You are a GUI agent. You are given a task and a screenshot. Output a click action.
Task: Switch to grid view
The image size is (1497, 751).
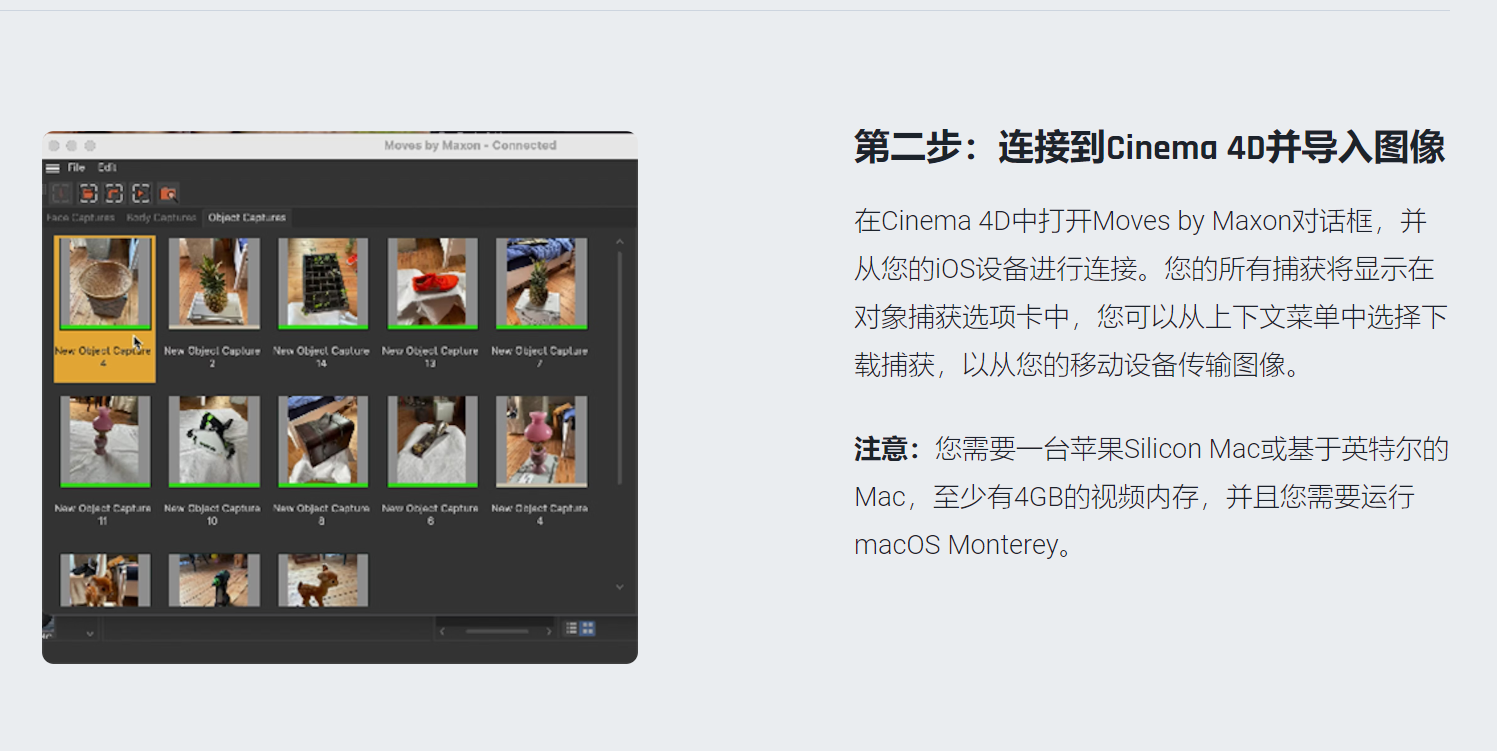pos(588,628)
